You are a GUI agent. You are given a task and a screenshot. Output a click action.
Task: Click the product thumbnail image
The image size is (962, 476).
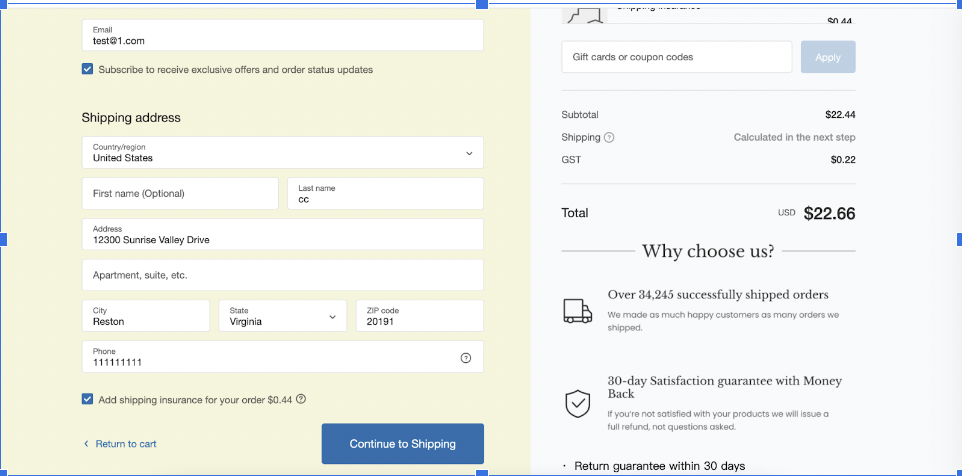[x=586, y=14]
